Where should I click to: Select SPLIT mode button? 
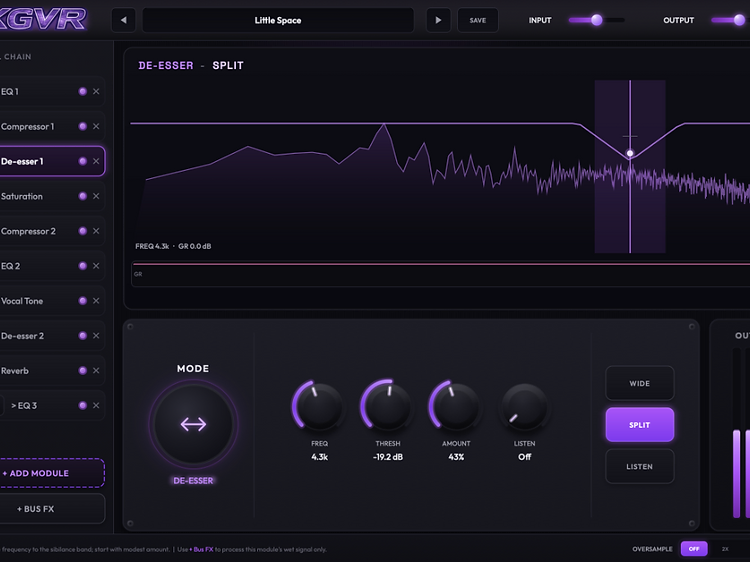point(640,425)
